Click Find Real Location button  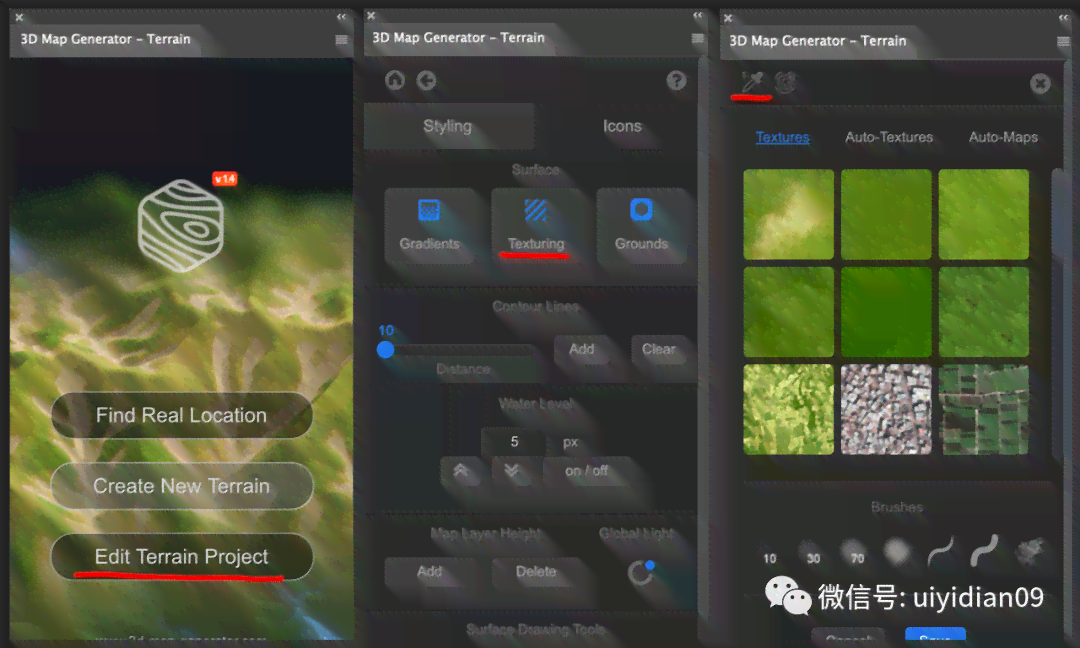tap(182, 415)
